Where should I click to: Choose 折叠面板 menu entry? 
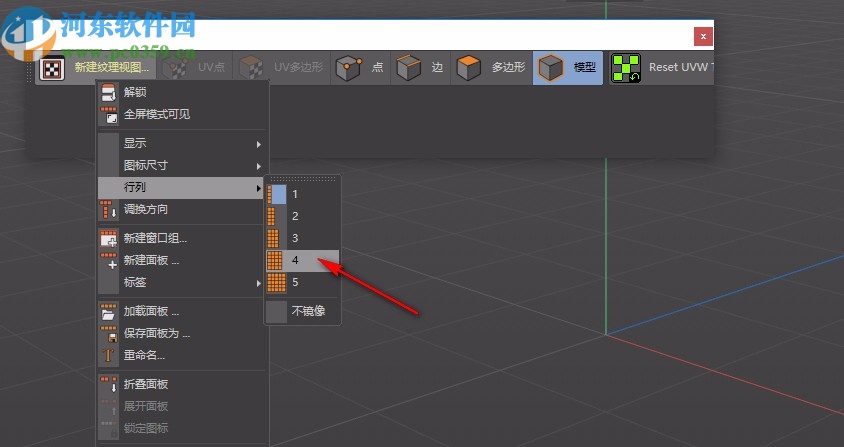(182, 384)
